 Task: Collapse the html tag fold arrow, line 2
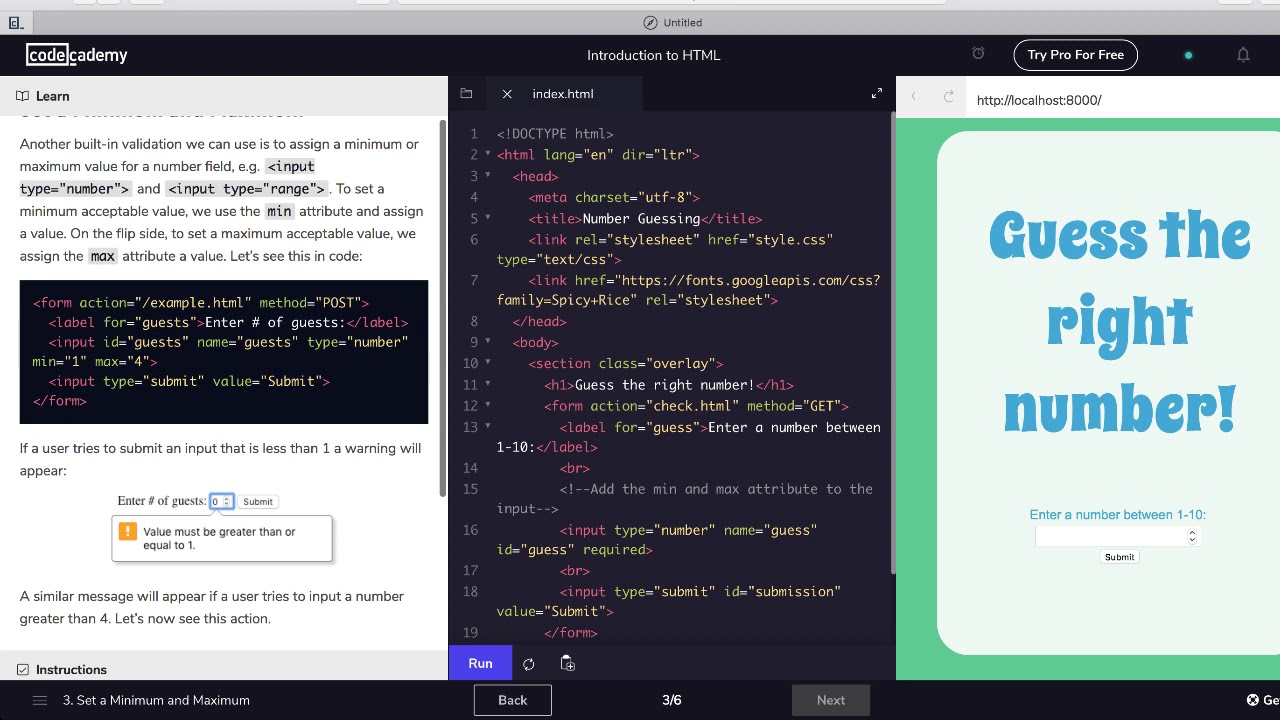(x=488, y=154)
